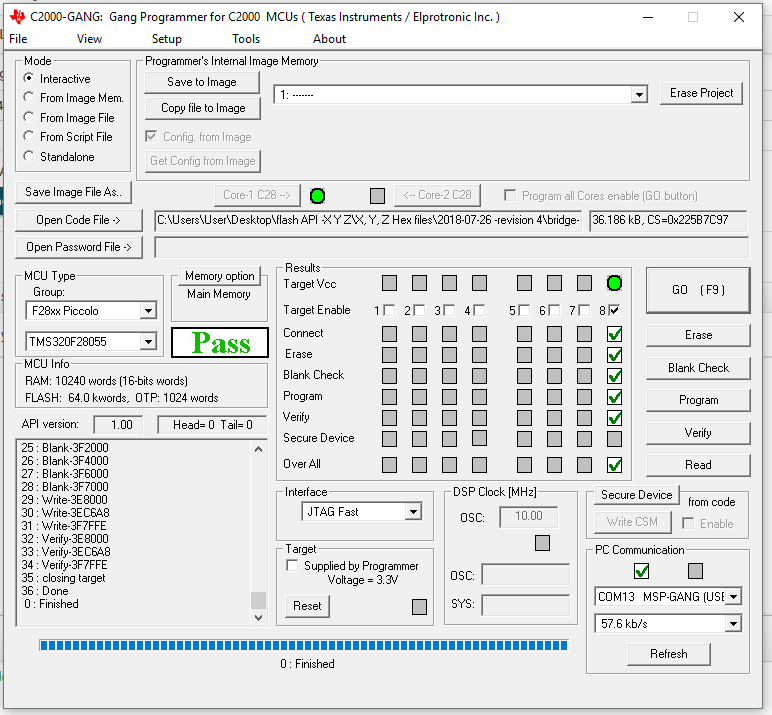The height and width of the screenshot is (715, 772).
Task: Select Standalone mode
Action: point(29,156)
